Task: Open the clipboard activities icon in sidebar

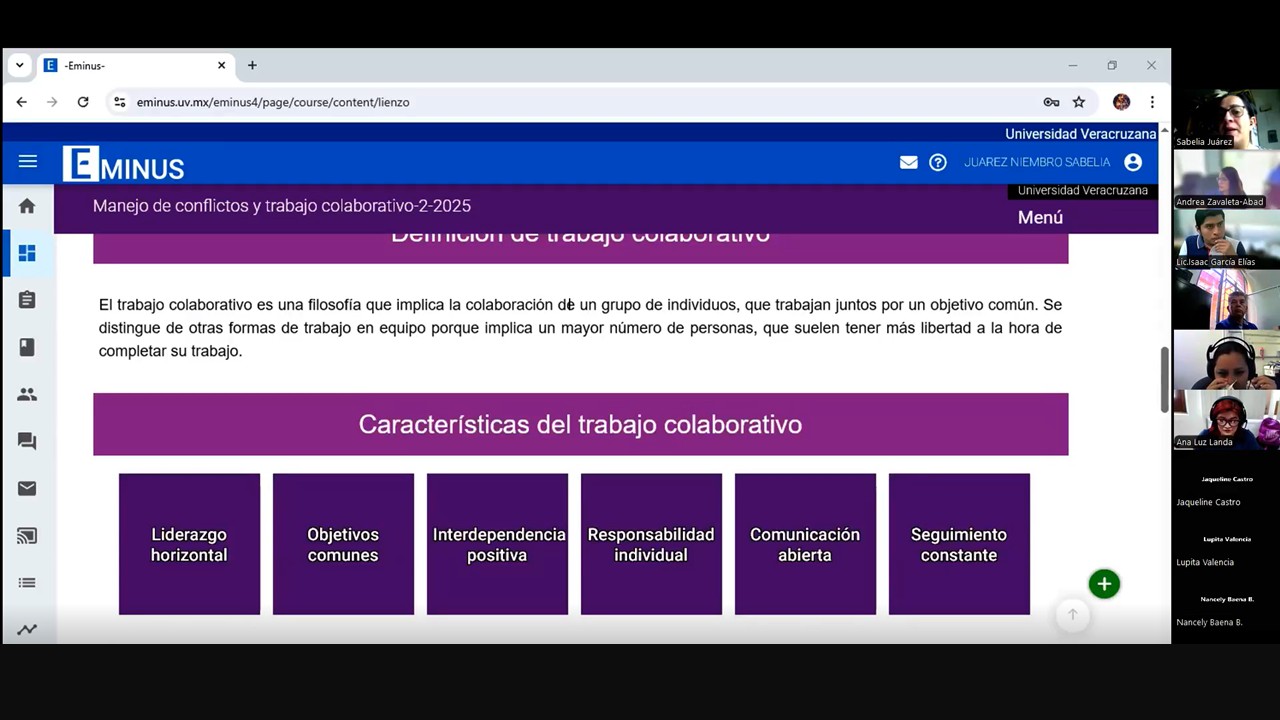Action: (x=27, y=300)
